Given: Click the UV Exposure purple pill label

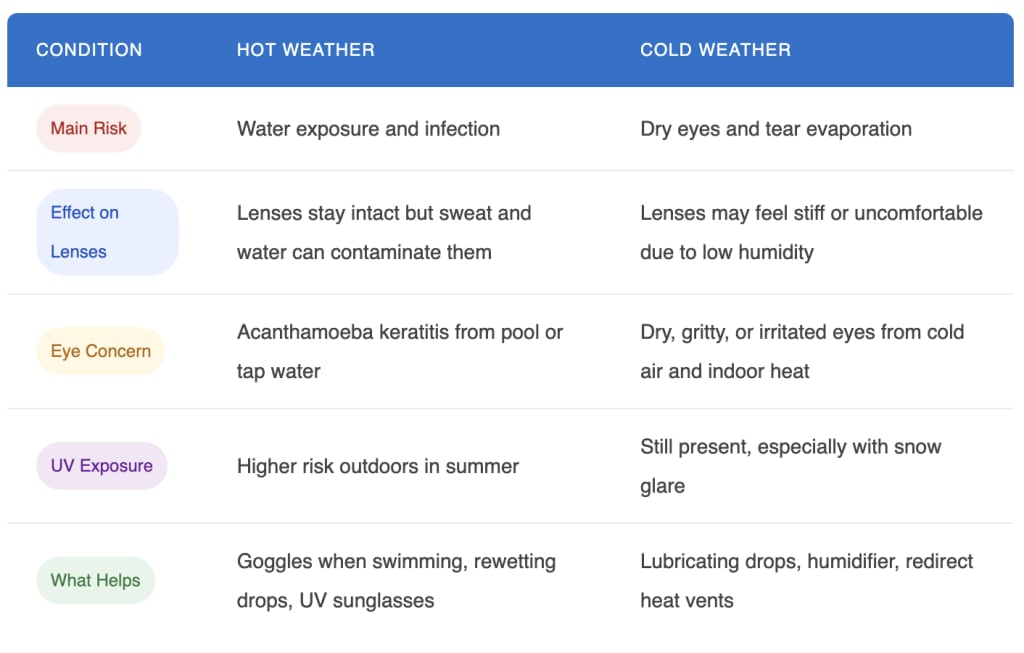Looking at the screenshot, I should pyautogui.click(x=102, y=466).
